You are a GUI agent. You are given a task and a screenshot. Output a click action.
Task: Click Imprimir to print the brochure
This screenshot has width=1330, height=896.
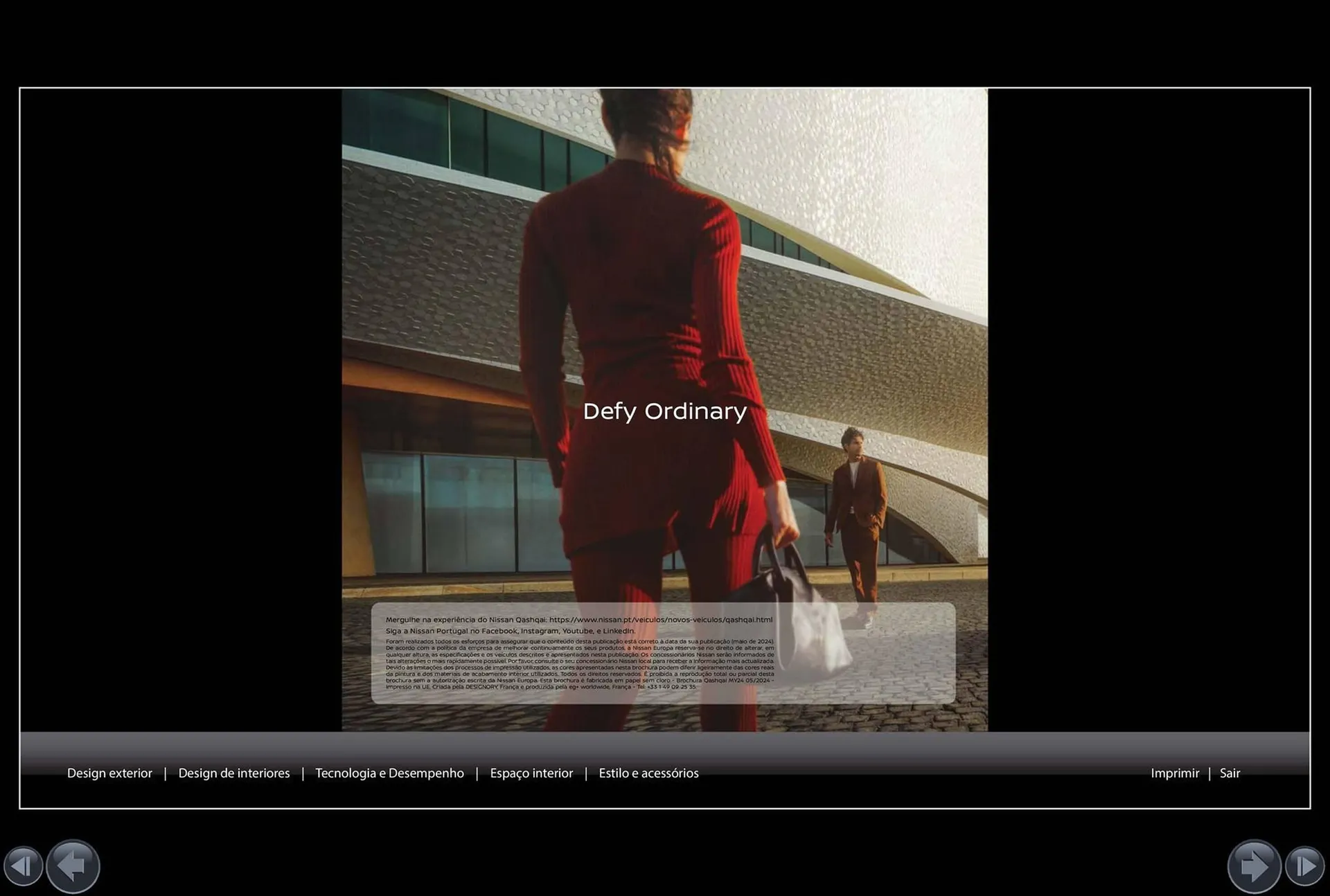click(1174, 773)
